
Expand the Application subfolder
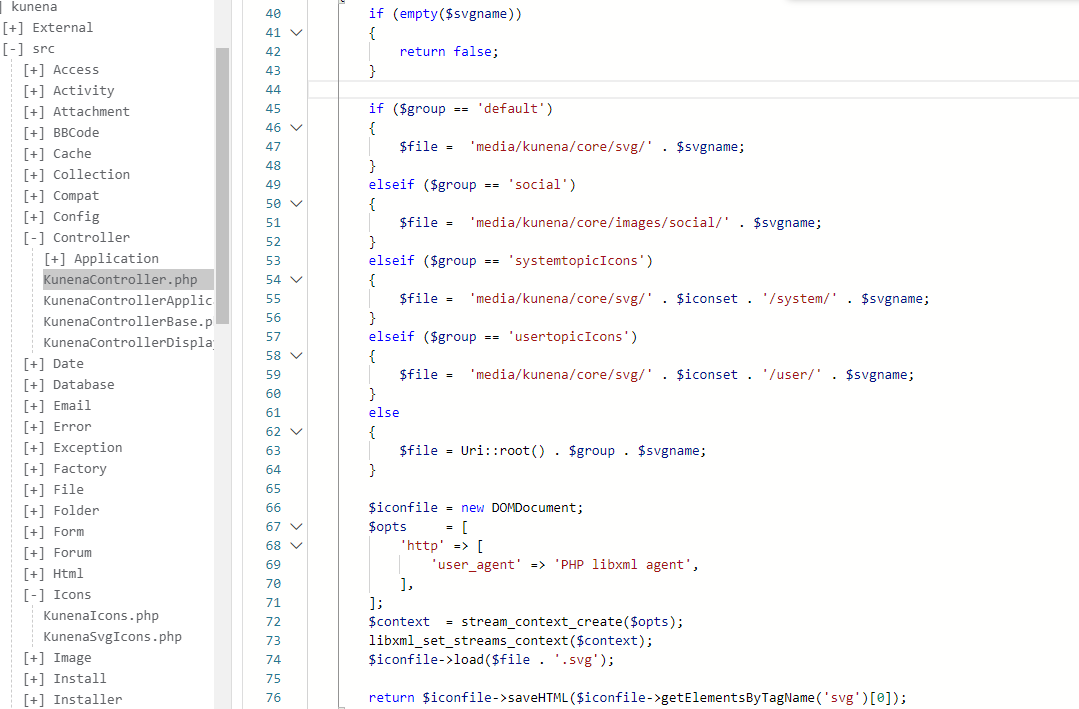(54, 259)
